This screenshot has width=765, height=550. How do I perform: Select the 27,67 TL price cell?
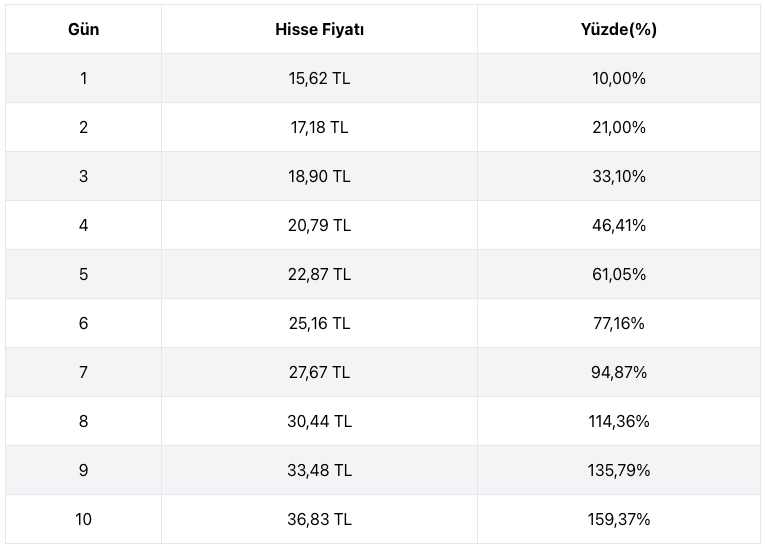click(319, 372)
